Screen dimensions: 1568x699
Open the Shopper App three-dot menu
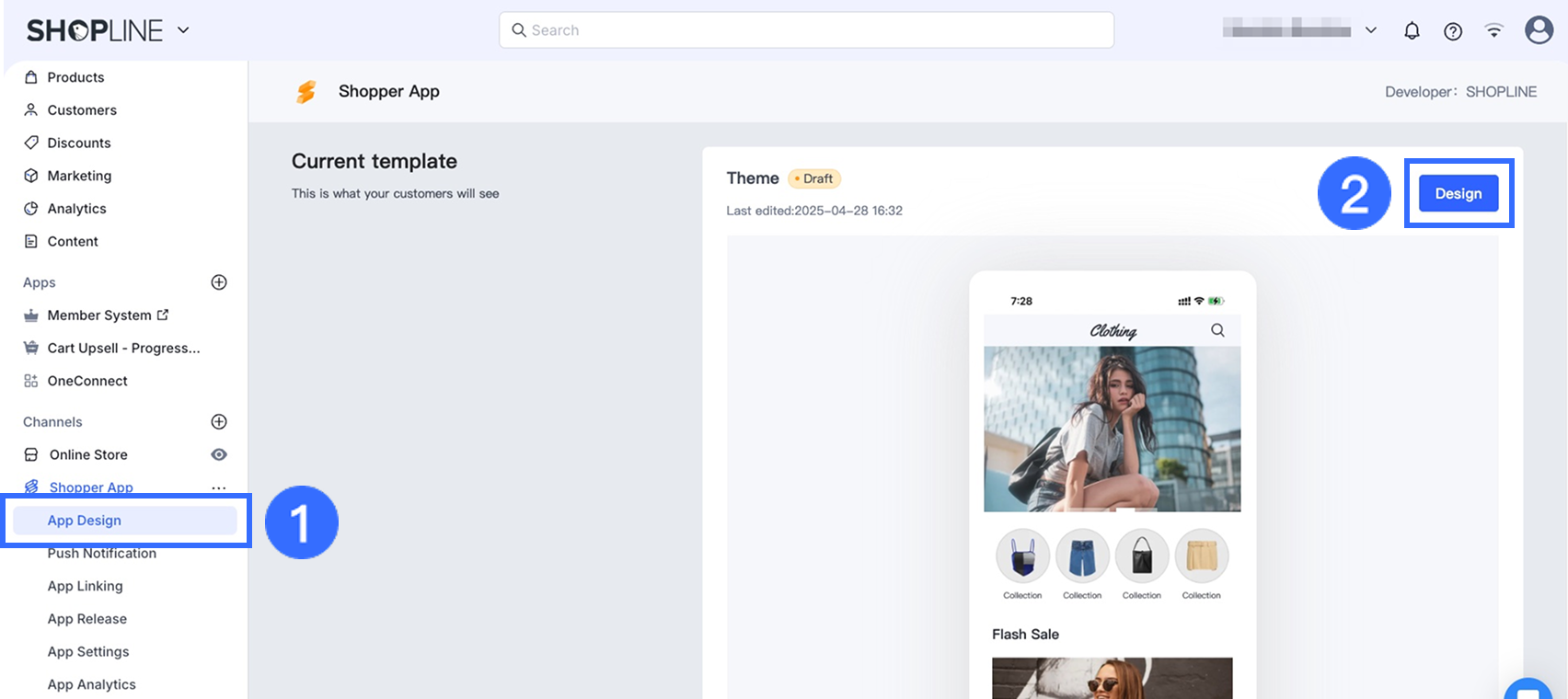pyautogui.click(x=218, y=487)
